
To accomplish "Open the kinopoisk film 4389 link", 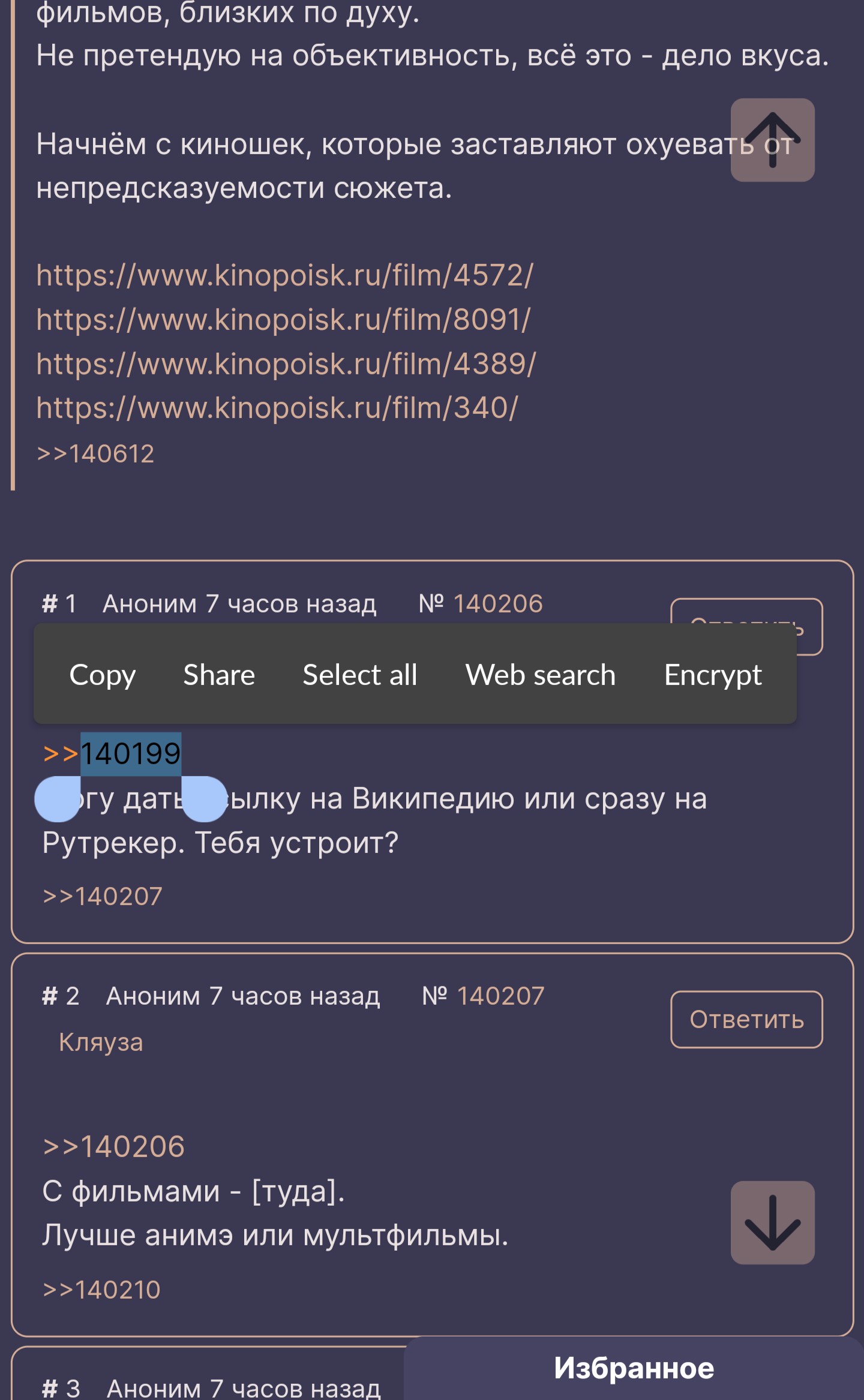I will coord(286,363).
